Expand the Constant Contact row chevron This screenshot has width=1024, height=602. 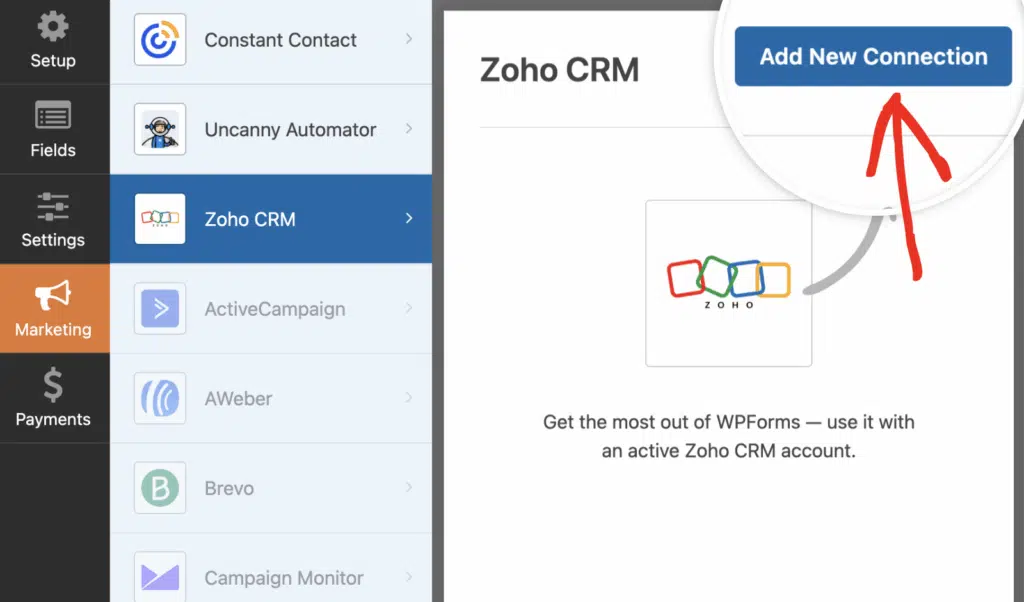[409, 39]
